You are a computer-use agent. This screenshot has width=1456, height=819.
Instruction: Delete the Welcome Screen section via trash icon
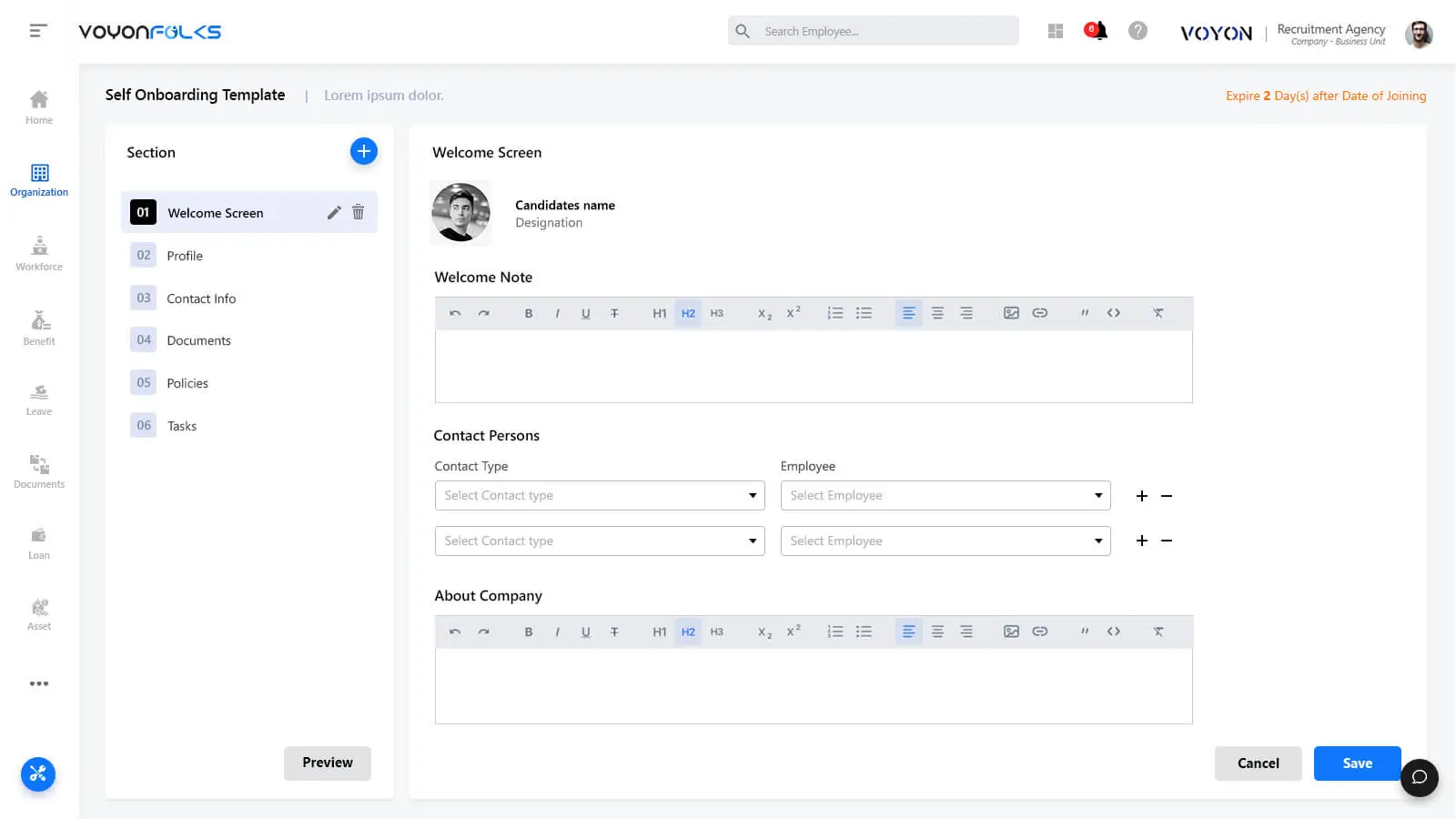(x=359, y=212)
